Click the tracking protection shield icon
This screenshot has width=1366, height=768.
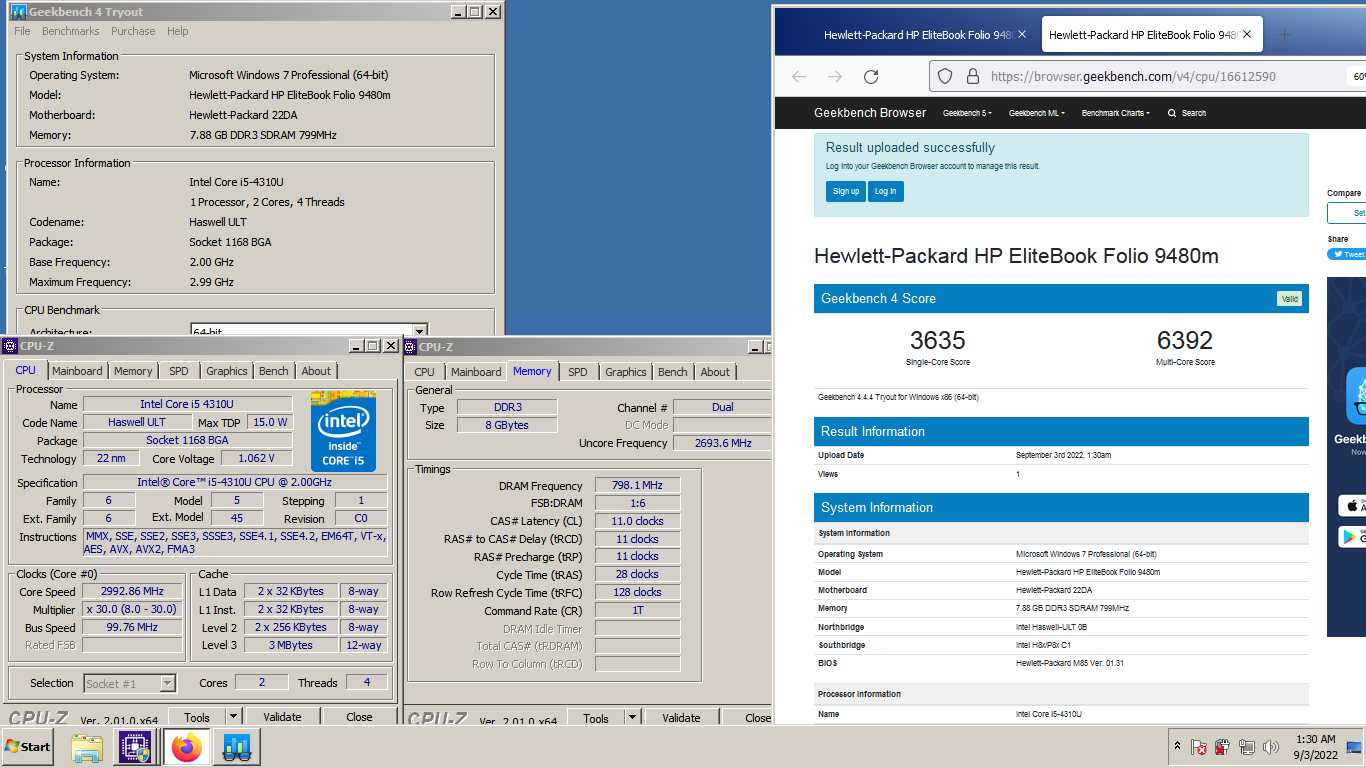pos(945,76)
